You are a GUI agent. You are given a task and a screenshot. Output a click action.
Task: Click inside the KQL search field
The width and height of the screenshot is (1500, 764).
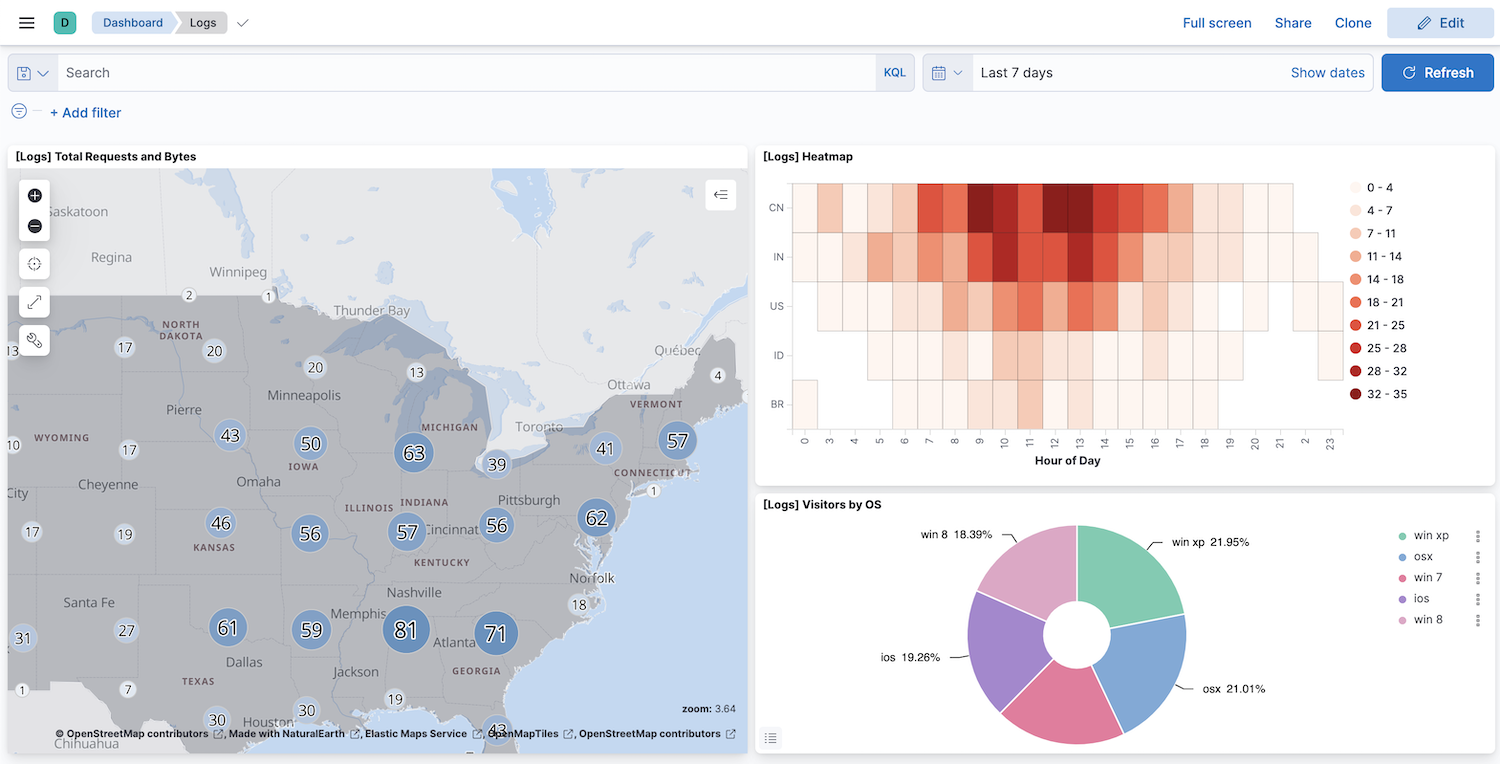(x=400, y=72)
